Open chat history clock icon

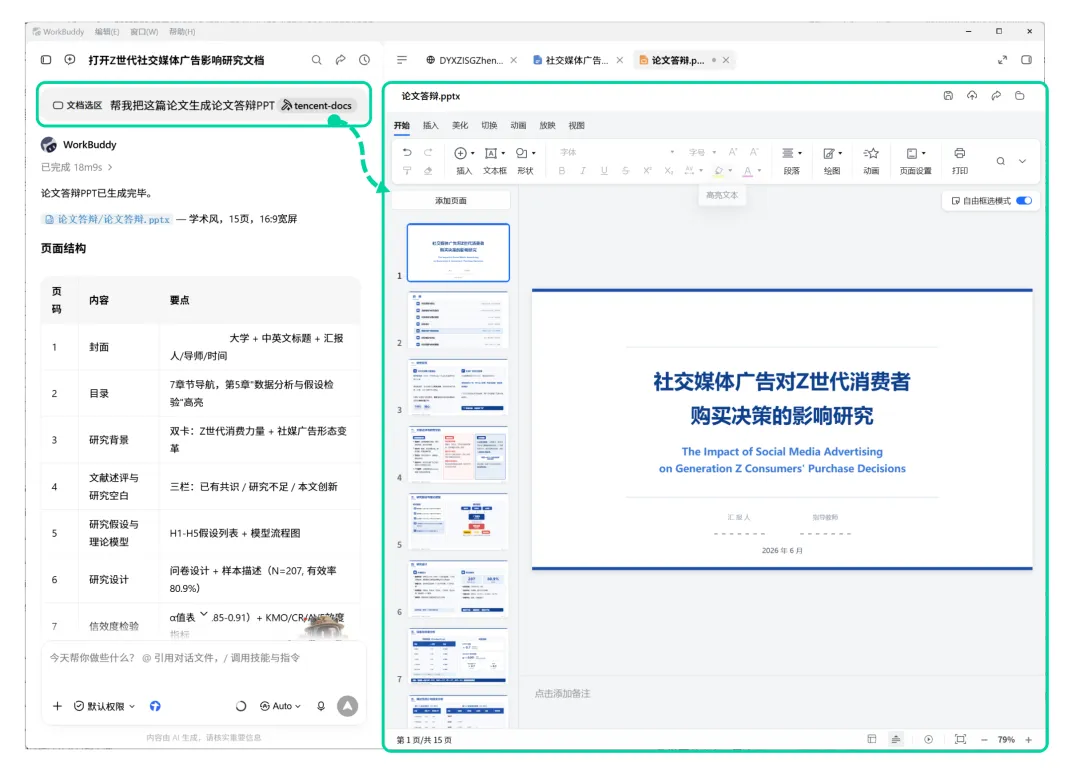(x=364, y=60)
